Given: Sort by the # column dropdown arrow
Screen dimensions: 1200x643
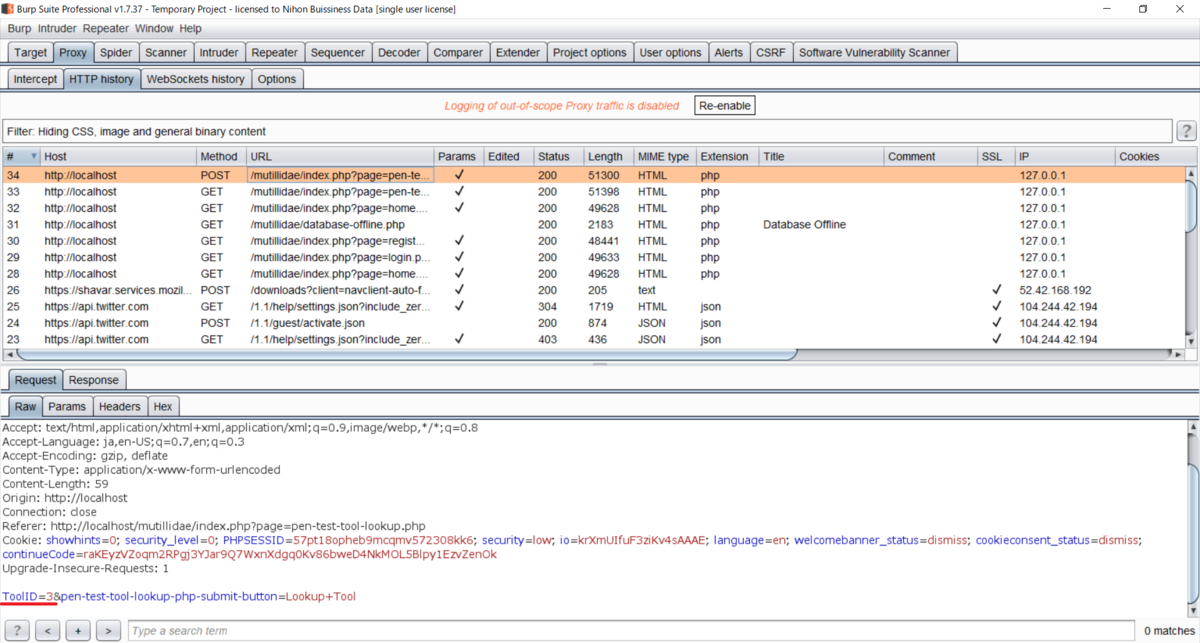Looking at the screenshot, I should click(x=33, y=157).
